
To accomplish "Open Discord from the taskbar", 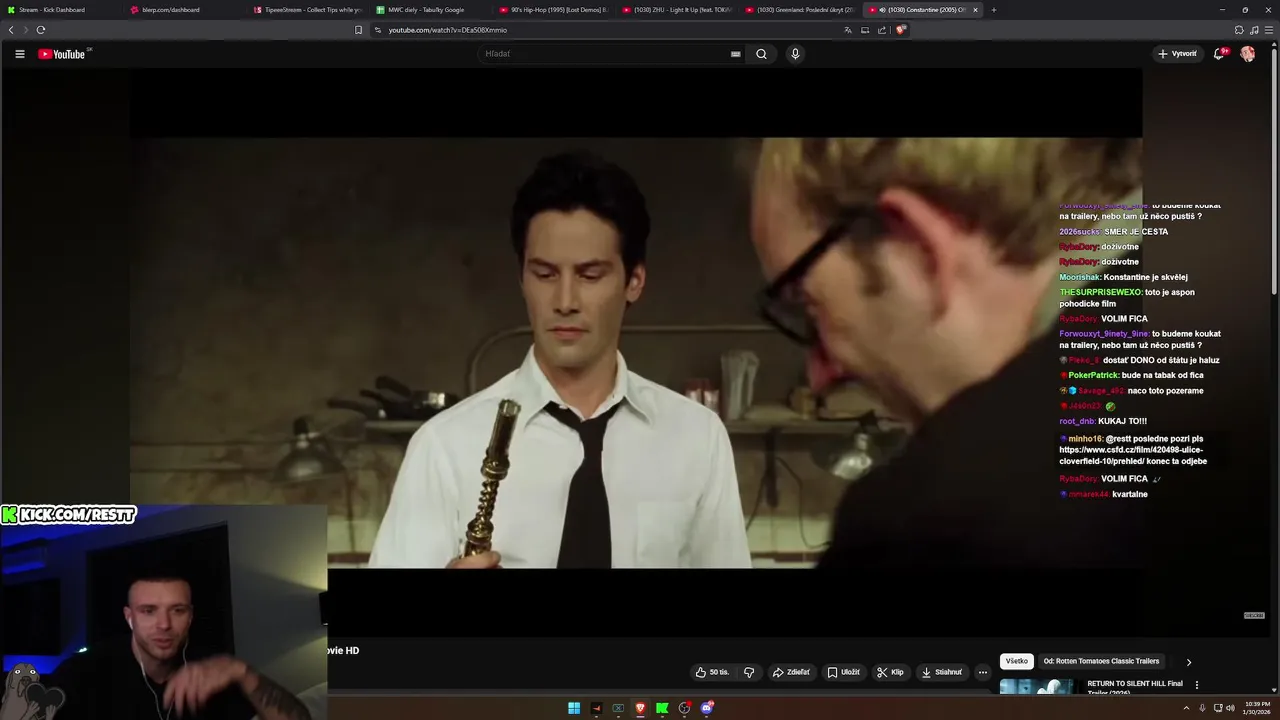I will (x=707, y=708).
